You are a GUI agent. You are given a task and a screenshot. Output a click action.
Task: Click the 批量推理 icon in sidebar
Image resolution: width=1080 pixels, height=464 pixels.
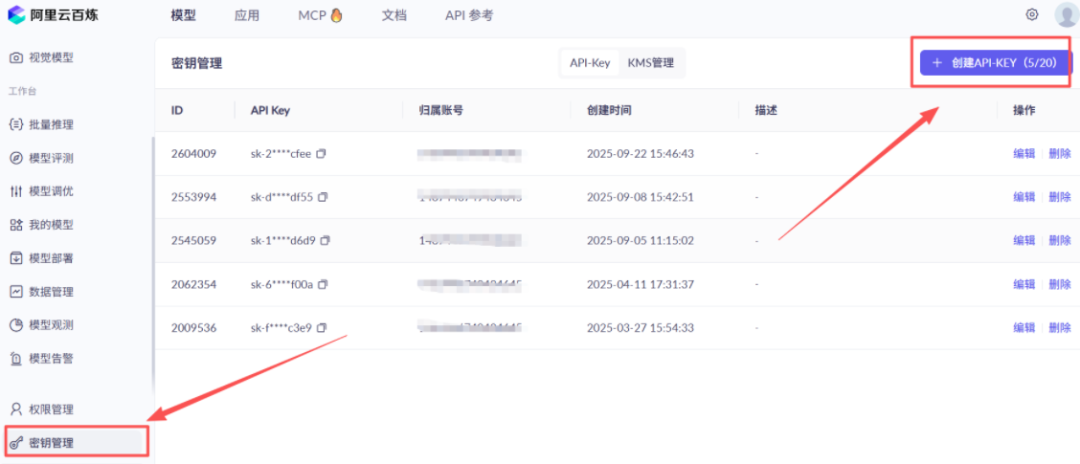pos(16,125)
